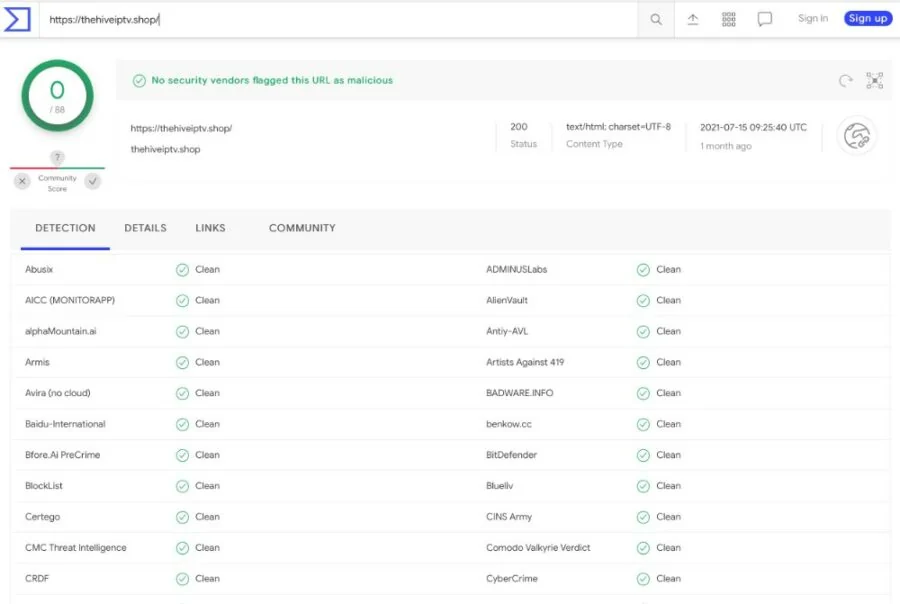The height and width of the screenshot is (604, 900).
Task: Click the Baidu-International clean check icon
Action: click(182, 425)
